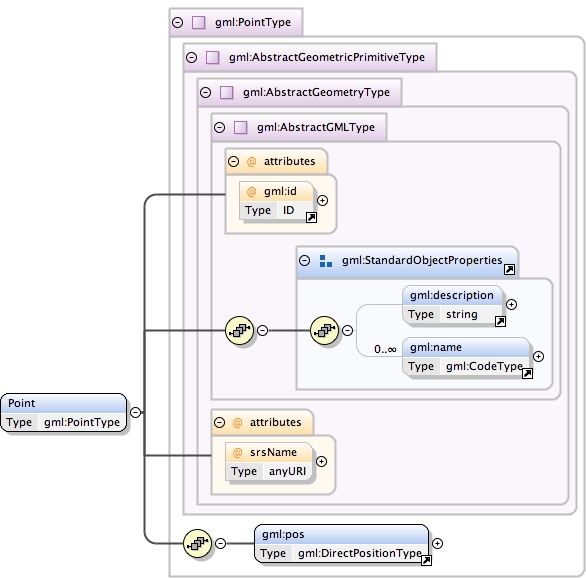Viewport: 586px width, 578px height.
Task: Click gml:StandardObjectProperties label
Action: 422,260
